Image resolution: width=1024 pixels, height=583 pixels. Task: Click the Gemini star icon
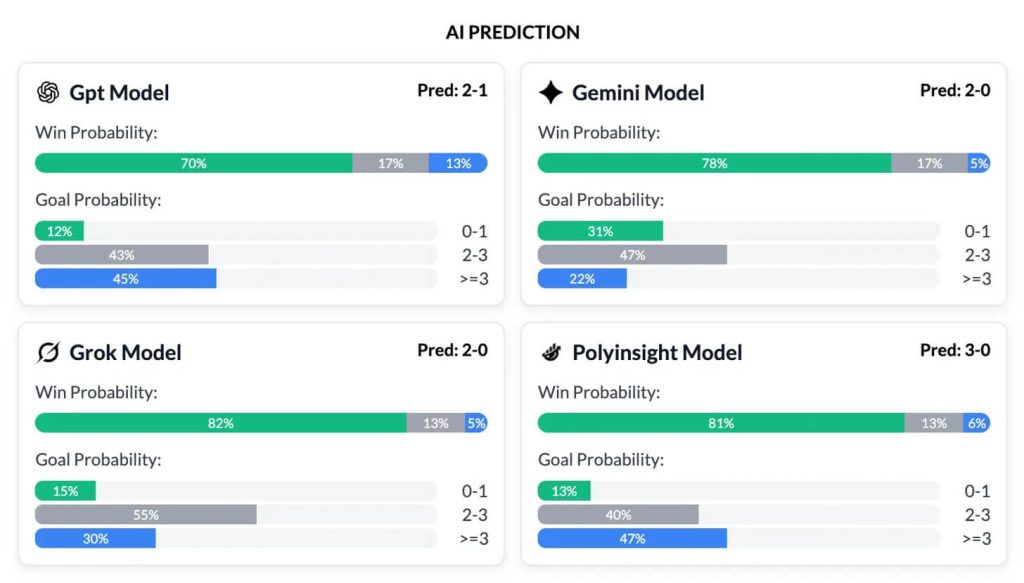[x=550, y=93]
